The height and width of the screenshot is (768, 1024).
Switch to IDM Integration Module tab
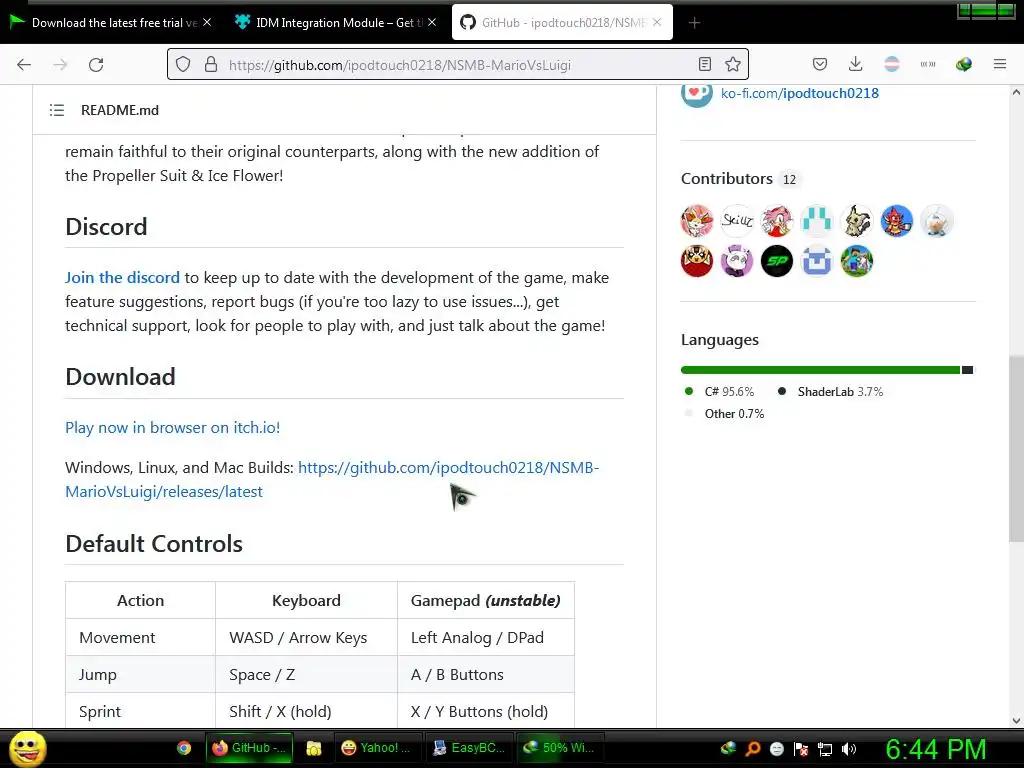pyautogui.click(x=333, y=22)
